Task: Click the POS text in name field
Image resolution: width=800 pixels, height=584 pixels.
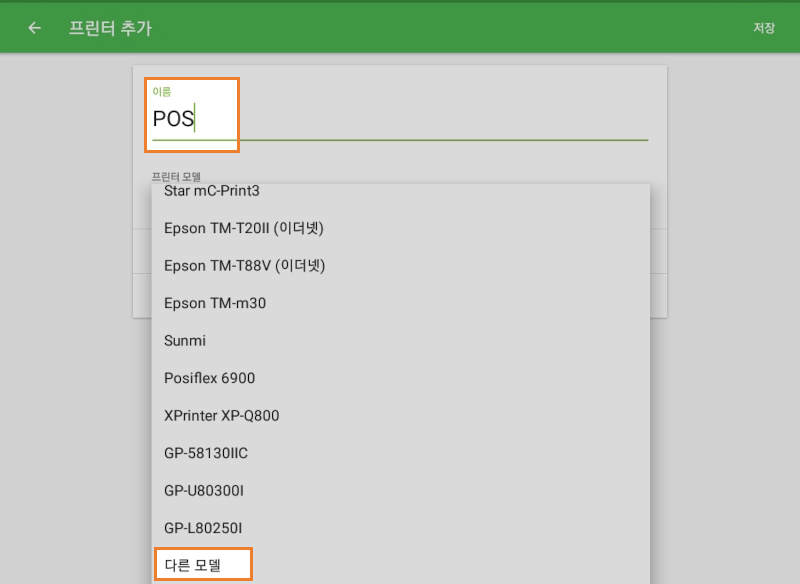Action: 173,119
